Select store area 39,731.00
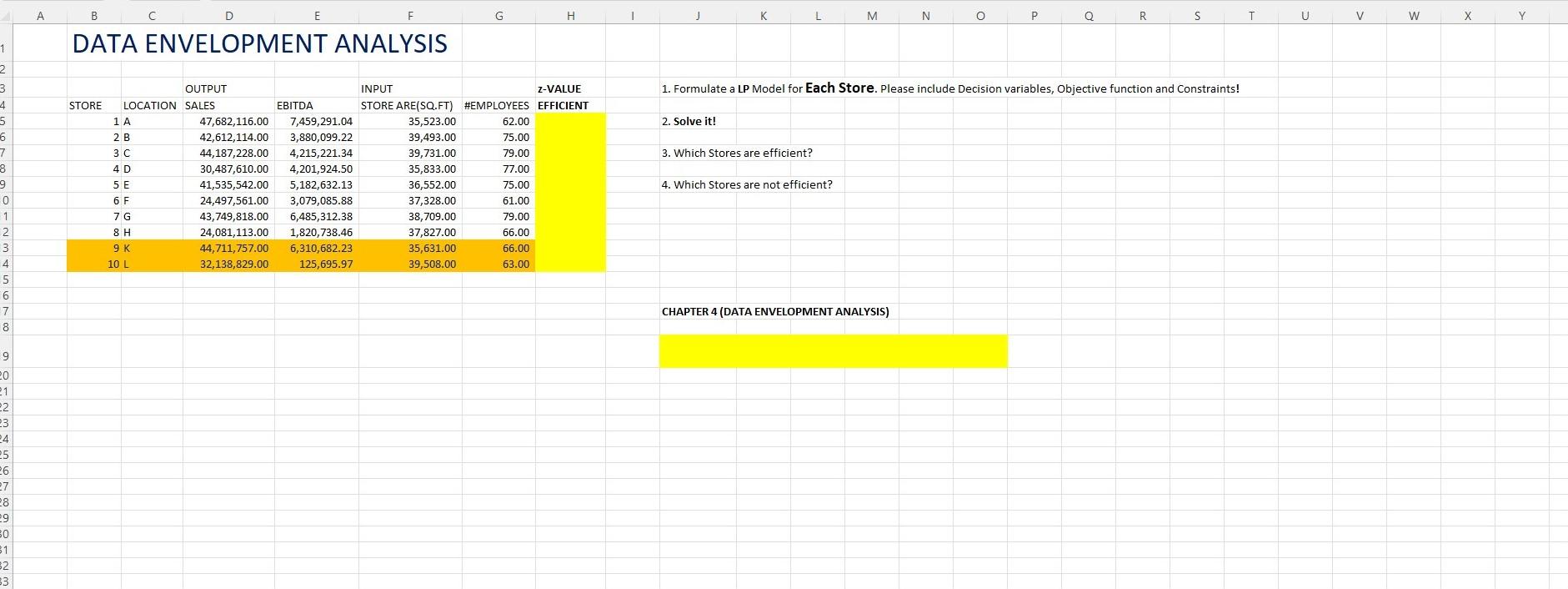This screenshot has height=589, width=1568. tap(432, 153)
